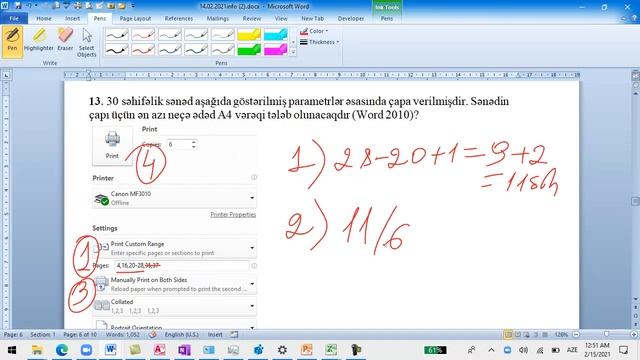Image resolution: width=640 pixels, height=360 pixels.
Task: Click macro recording icon in status bar
Action: 234,335
